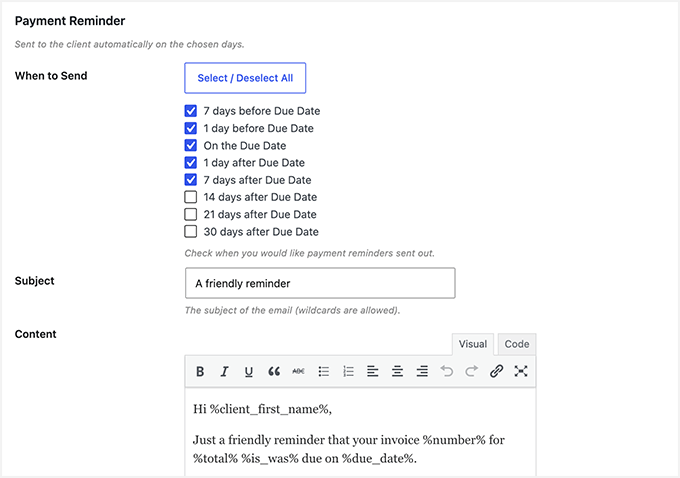This screenshot has height=478, width=680.
Task: Apply bold formatting in editor toolbar
Action: (x=200, y=371)
